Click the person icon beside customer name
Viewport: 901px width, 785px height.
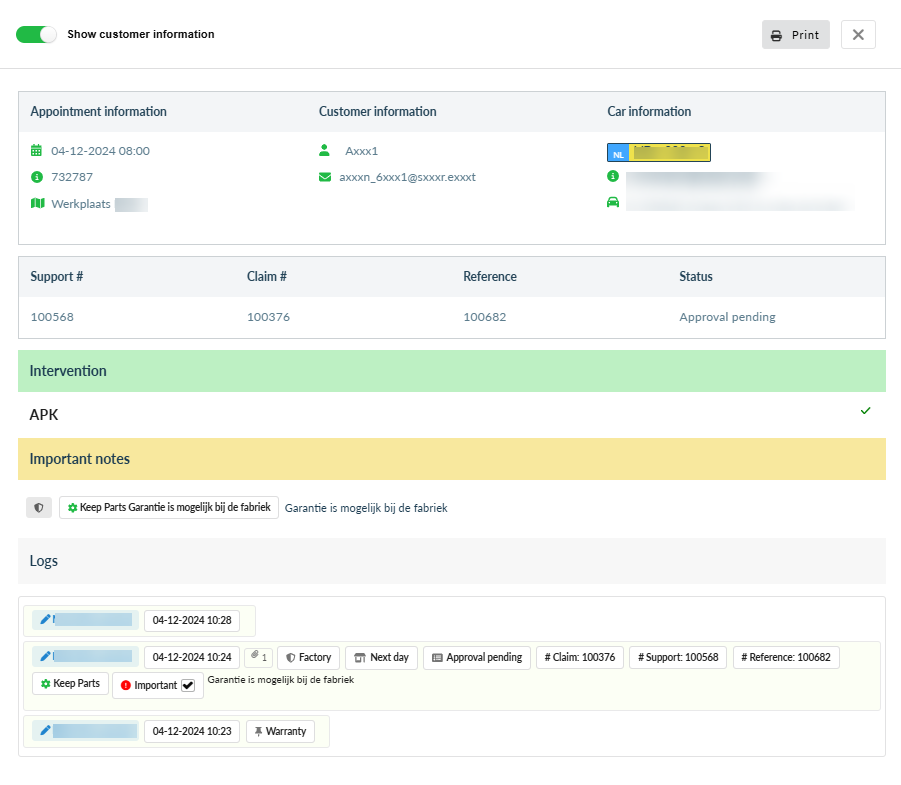coord(324,151)
